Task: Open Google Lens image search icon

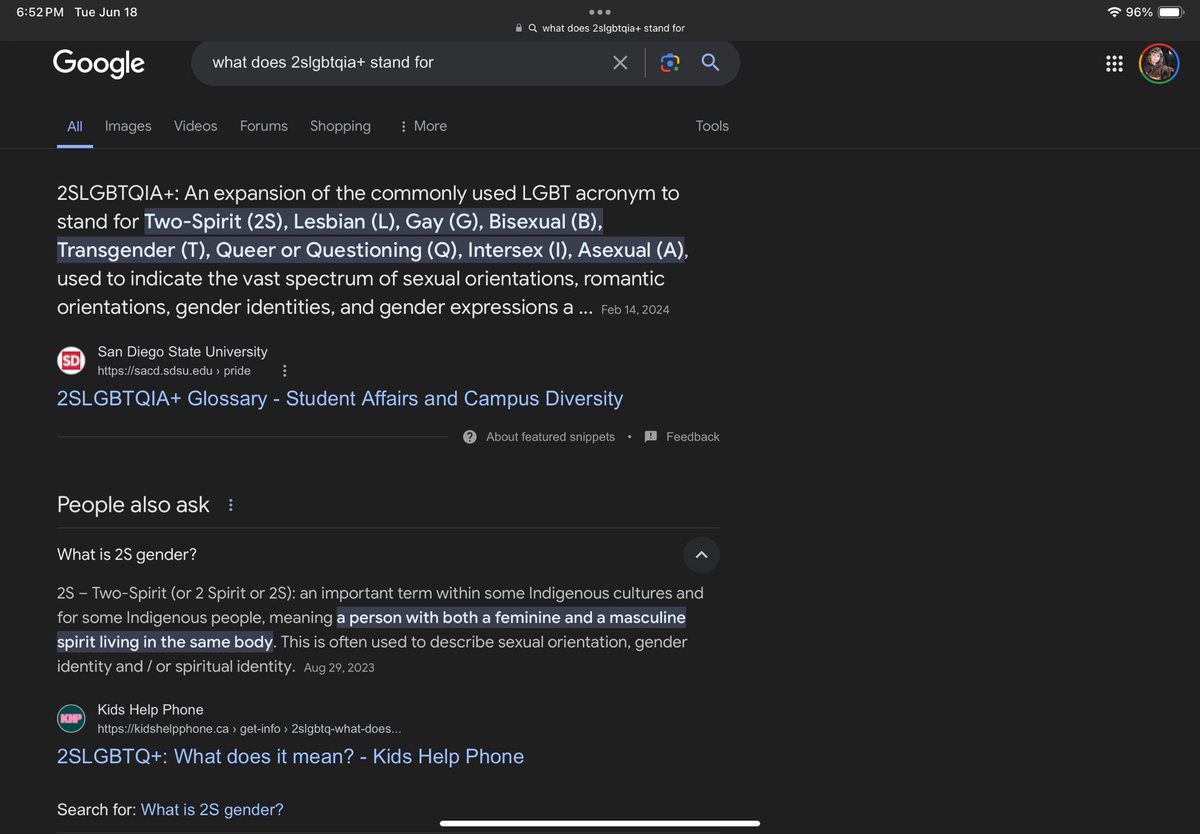Action: 670,63
